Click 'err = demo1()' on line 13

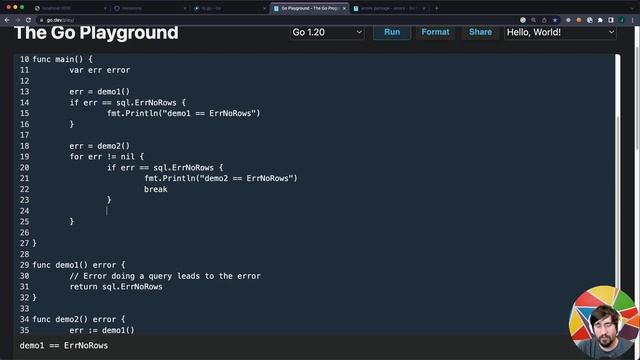(99, 92)
